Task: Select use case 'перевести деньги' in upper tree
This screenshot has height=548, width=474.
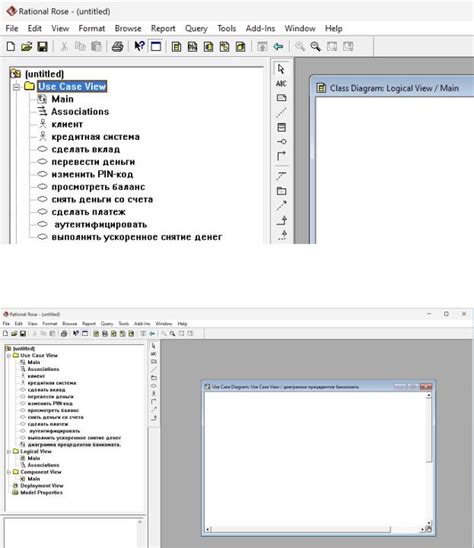Action: [93, 162]
